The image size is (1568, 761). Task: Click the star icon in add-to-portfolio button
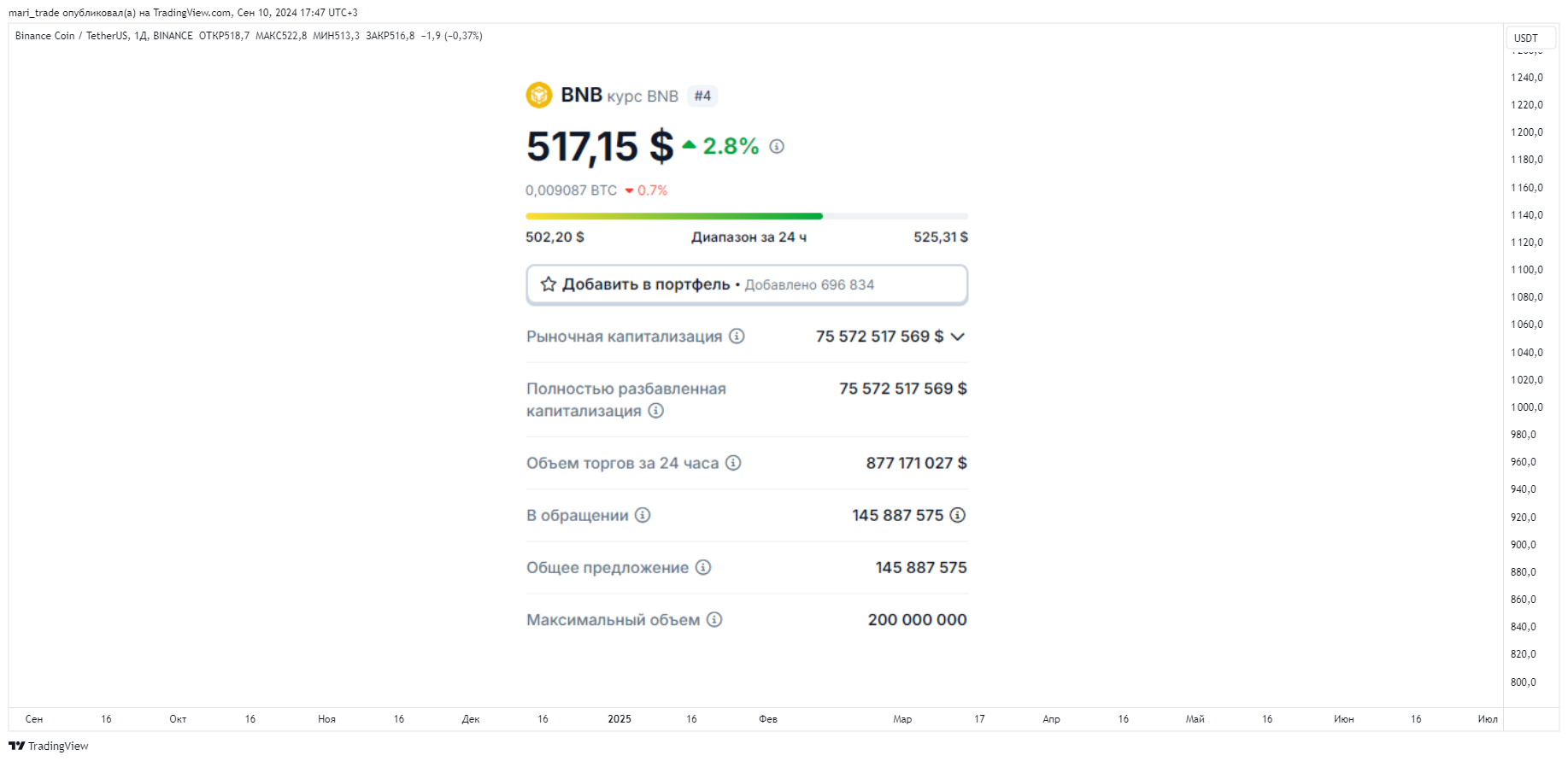549,284
